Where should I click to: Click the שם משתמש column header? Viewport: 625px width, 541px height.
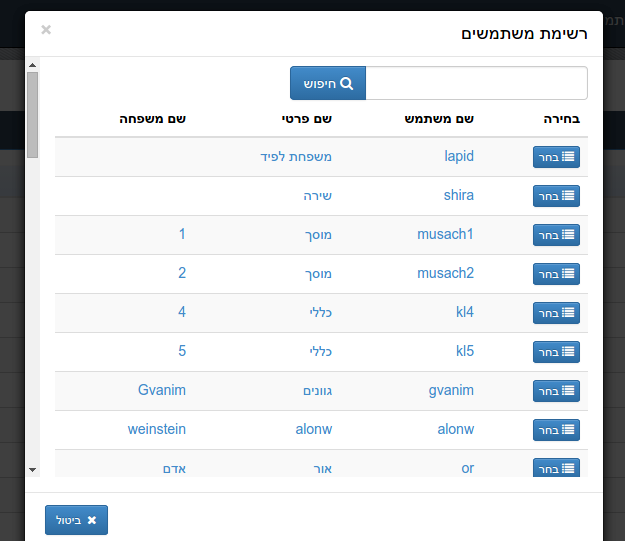point(439,119)
